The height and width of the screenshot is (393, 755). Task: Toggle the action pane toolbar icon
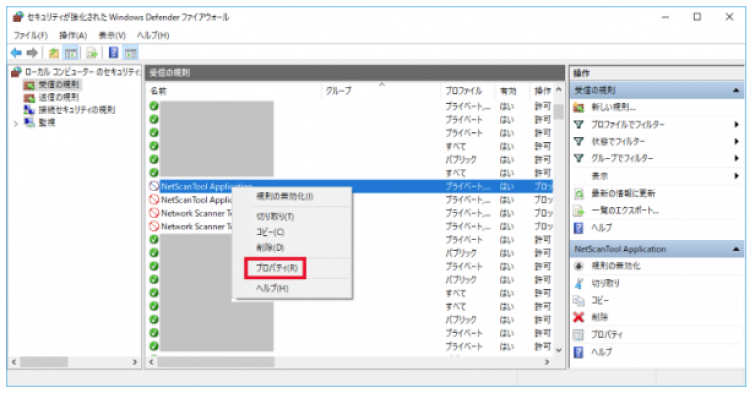click(x=130, y=53)
